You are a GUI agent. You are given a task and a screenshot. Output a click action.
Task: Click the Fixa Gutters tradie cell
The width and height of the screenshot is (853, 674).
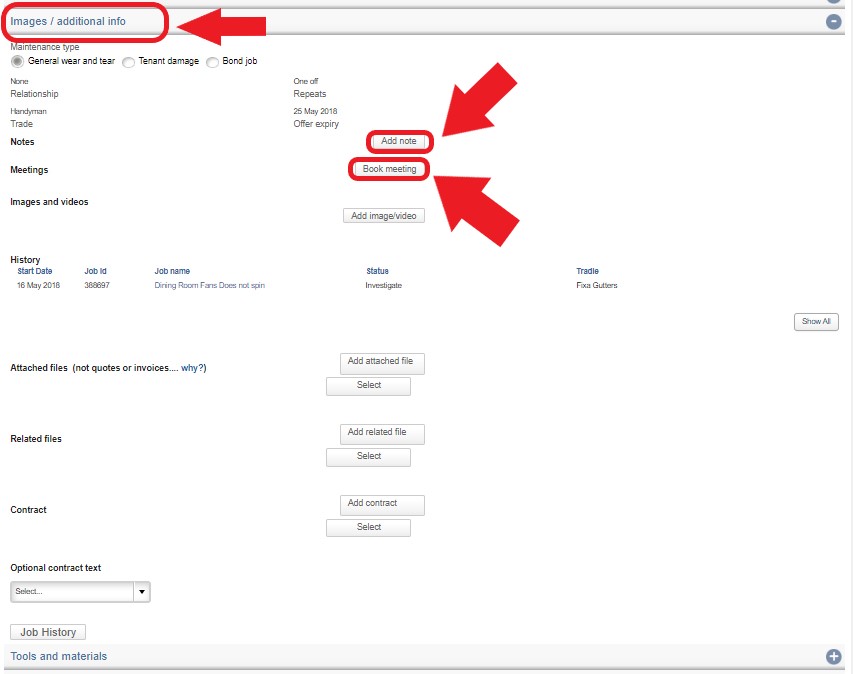click(597, 285)
